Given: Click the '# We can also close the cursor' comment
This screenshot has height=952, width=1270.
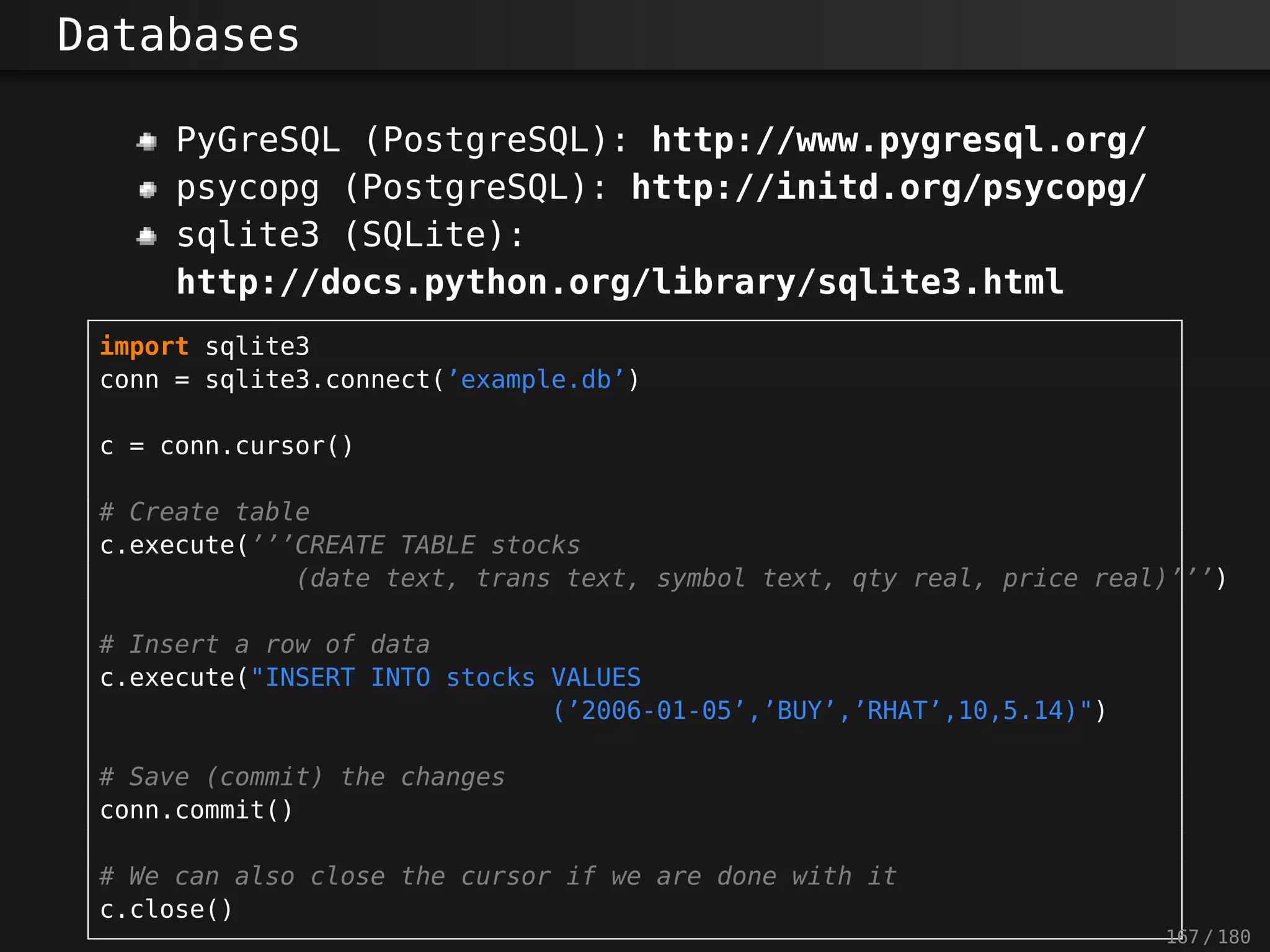Looking at the screenshot, I should [498, 877].
